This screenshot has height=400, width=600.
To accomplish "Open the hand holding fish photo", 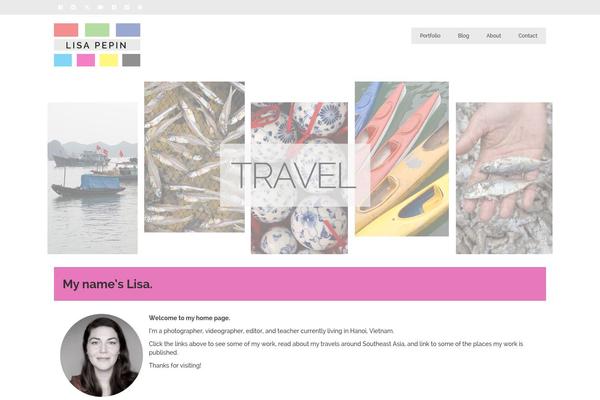I will 504,178.
